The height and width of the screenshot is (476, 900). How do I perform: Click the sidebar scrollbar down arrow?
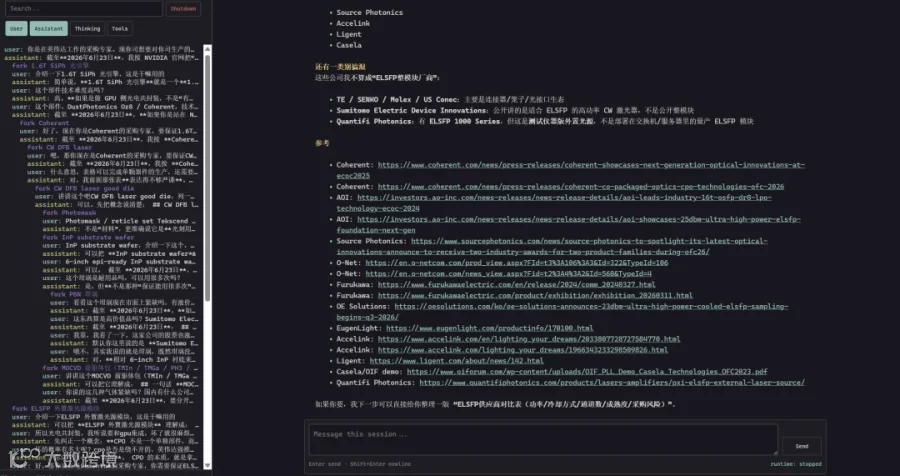pos(208,465)
